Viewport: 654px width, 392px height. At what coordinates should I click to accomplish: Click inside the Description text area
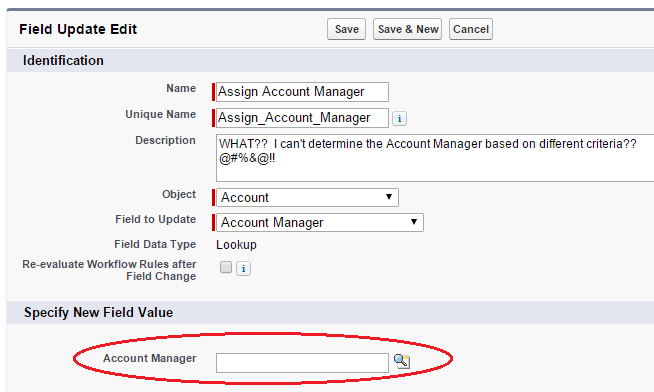coord(435,158)
